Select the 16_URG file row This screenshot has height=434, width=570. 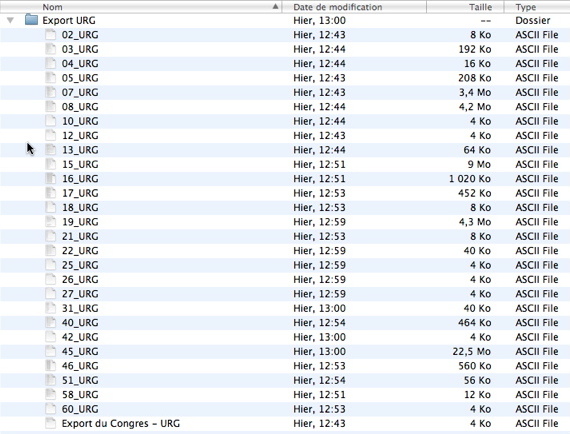click(285, 179)
